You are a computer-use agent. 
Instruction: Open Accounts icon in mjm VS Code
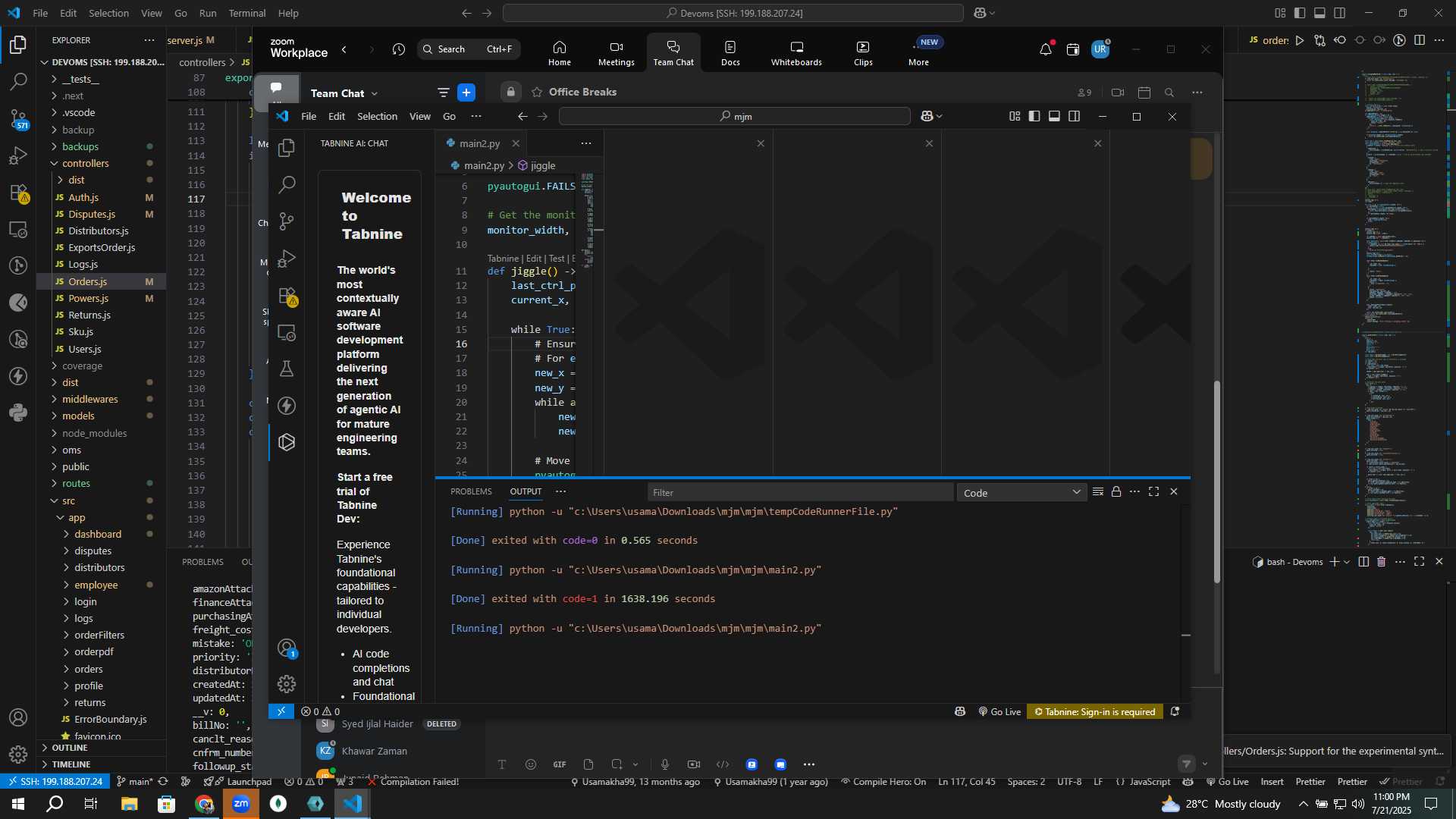pyautogui.click(x=287, y=648)
